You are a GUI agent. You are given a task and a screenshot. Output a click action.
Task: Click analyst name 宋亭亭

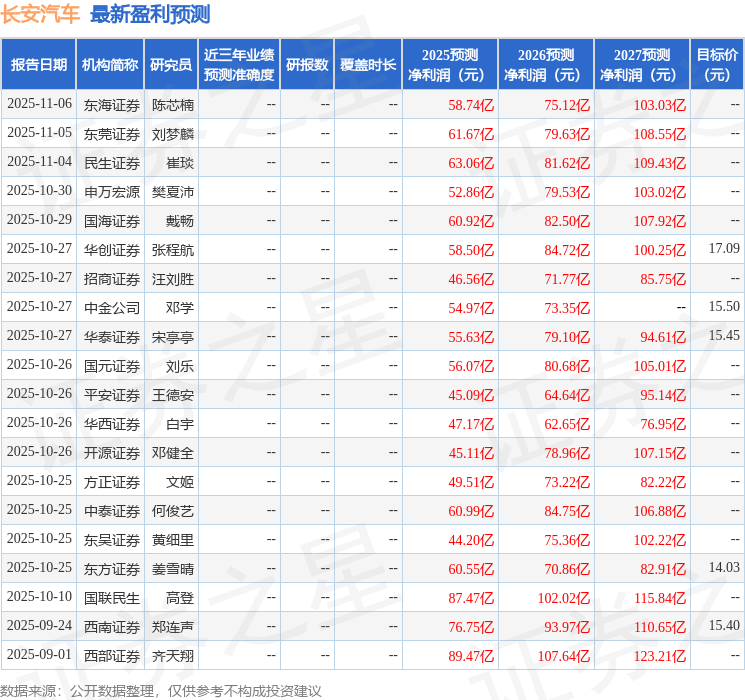point(173,337)
